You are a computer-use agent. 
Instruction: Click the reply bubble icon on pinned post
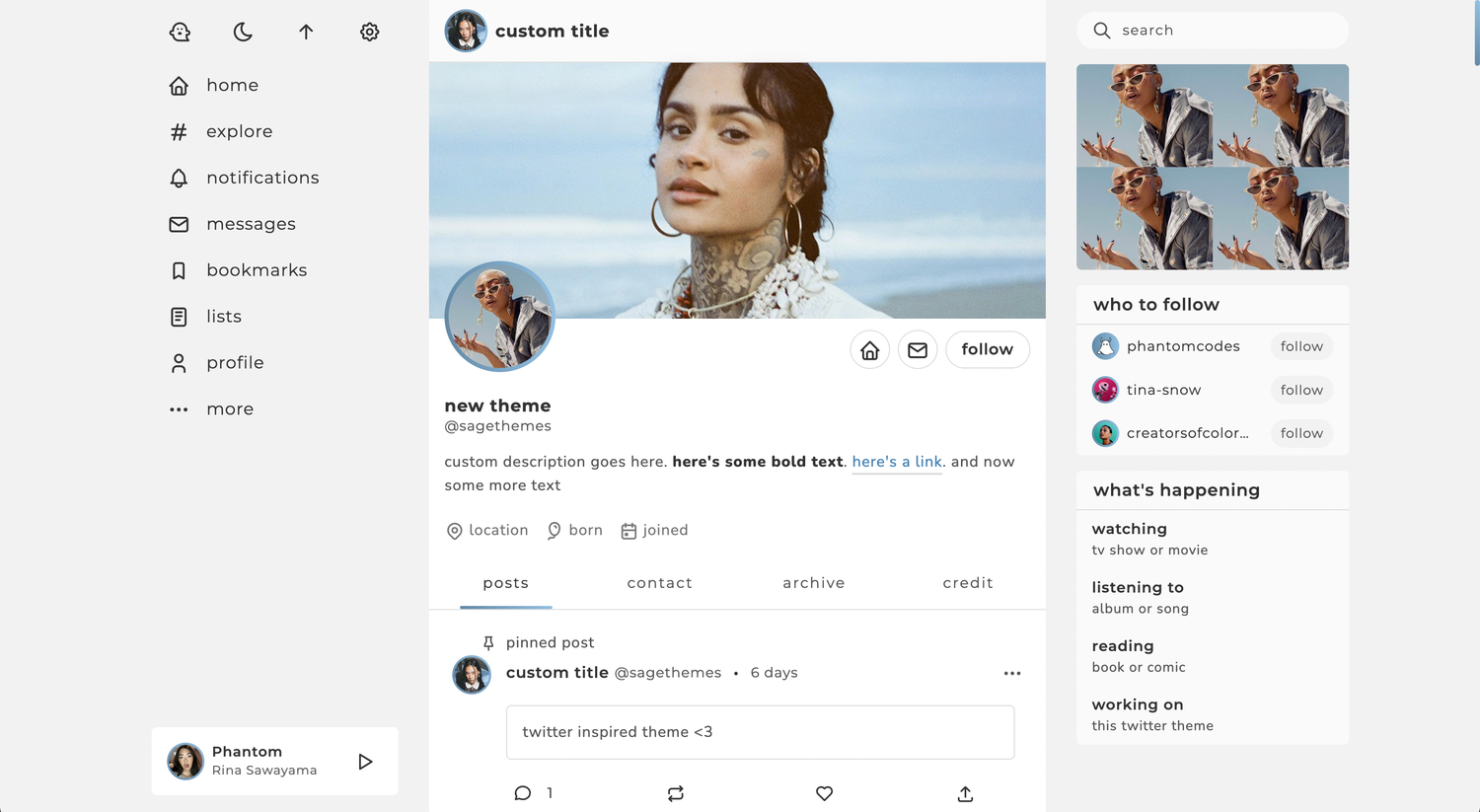[x=523, y=793]
